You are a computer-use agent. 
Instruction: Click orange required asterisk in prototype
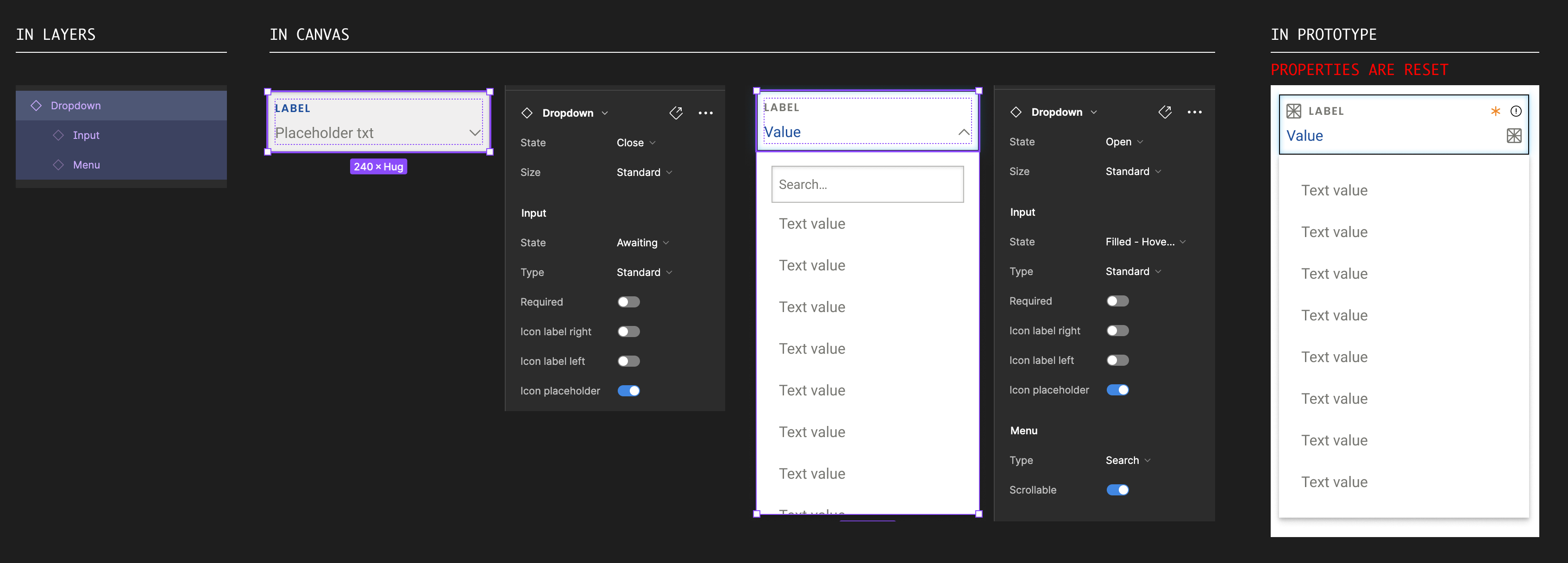click(x=1495, y=111)
